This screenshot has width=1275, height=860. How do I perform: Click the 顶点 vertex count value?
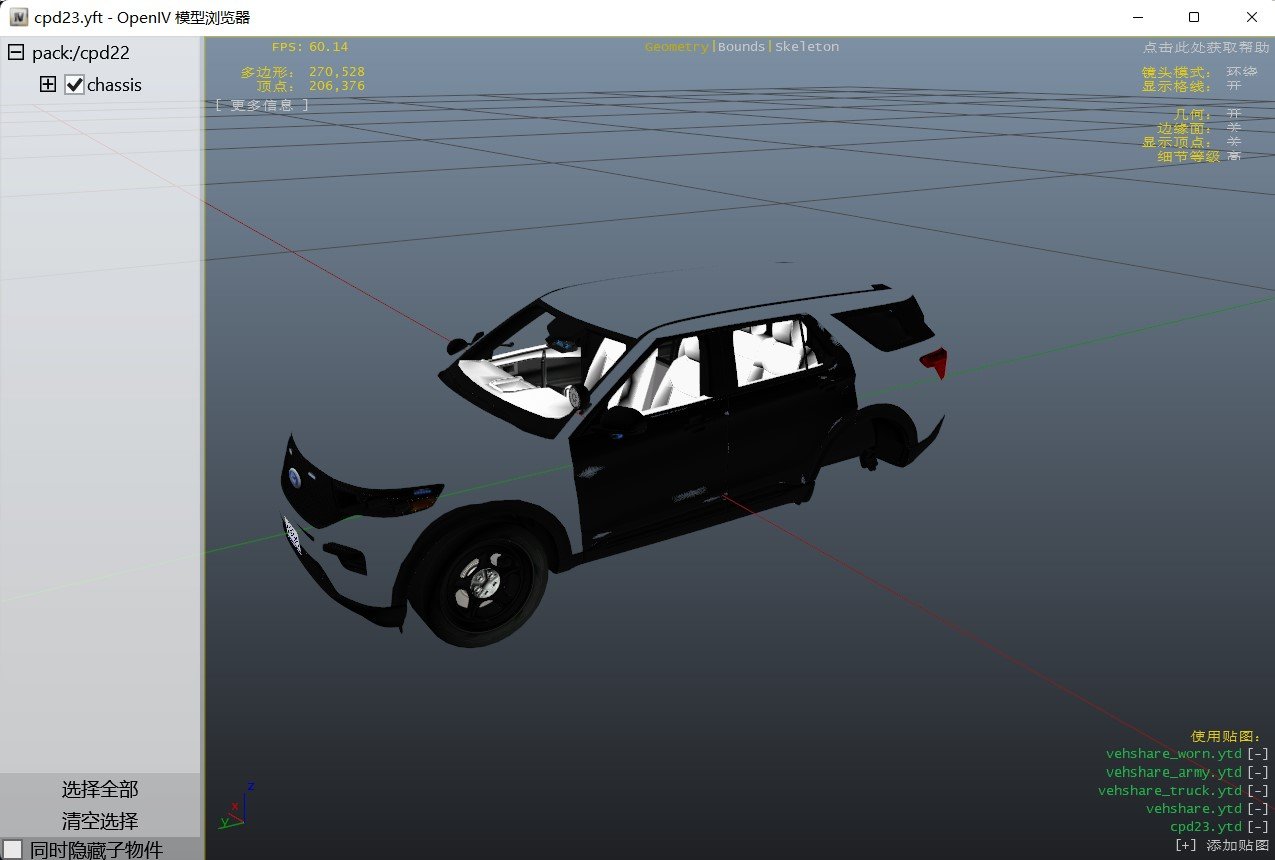coord(337,86)
